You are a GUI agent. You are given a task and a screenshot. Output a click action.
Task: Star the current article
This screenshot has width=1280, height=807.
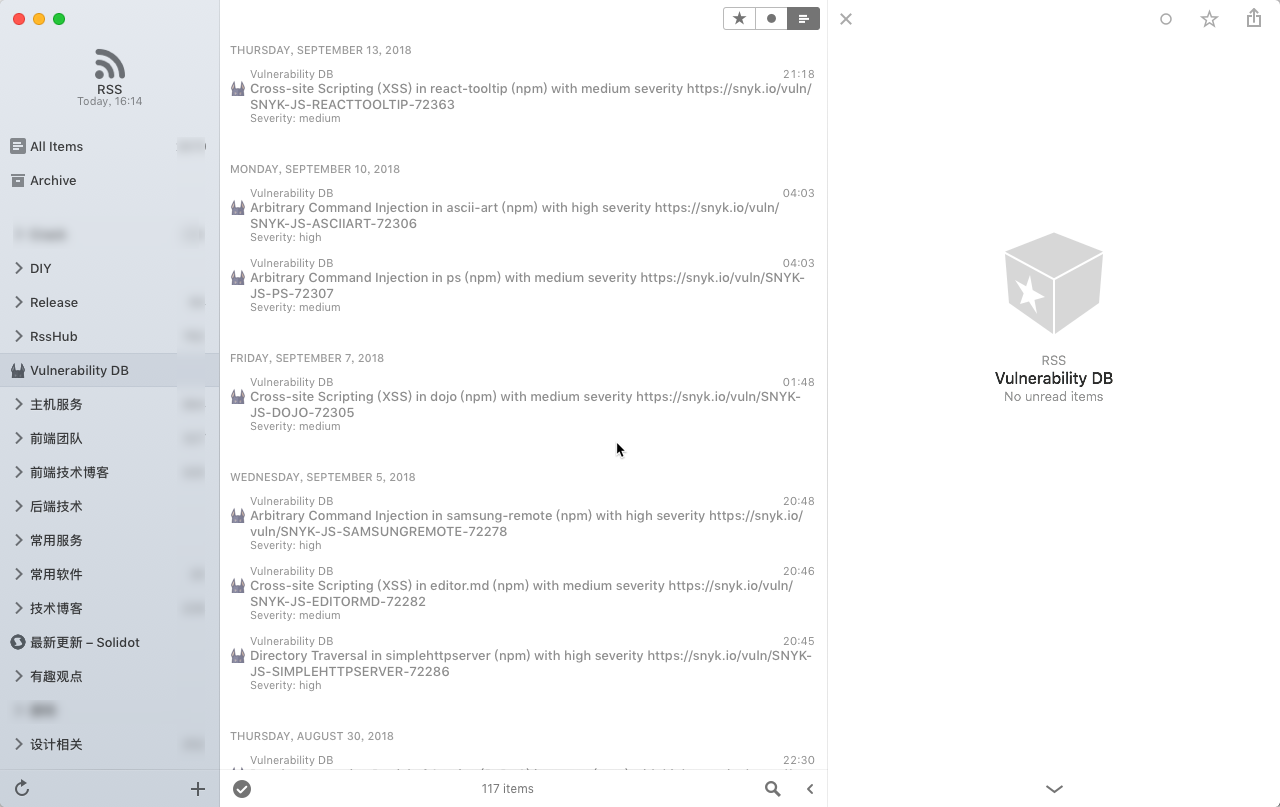tap(1209, 19)
